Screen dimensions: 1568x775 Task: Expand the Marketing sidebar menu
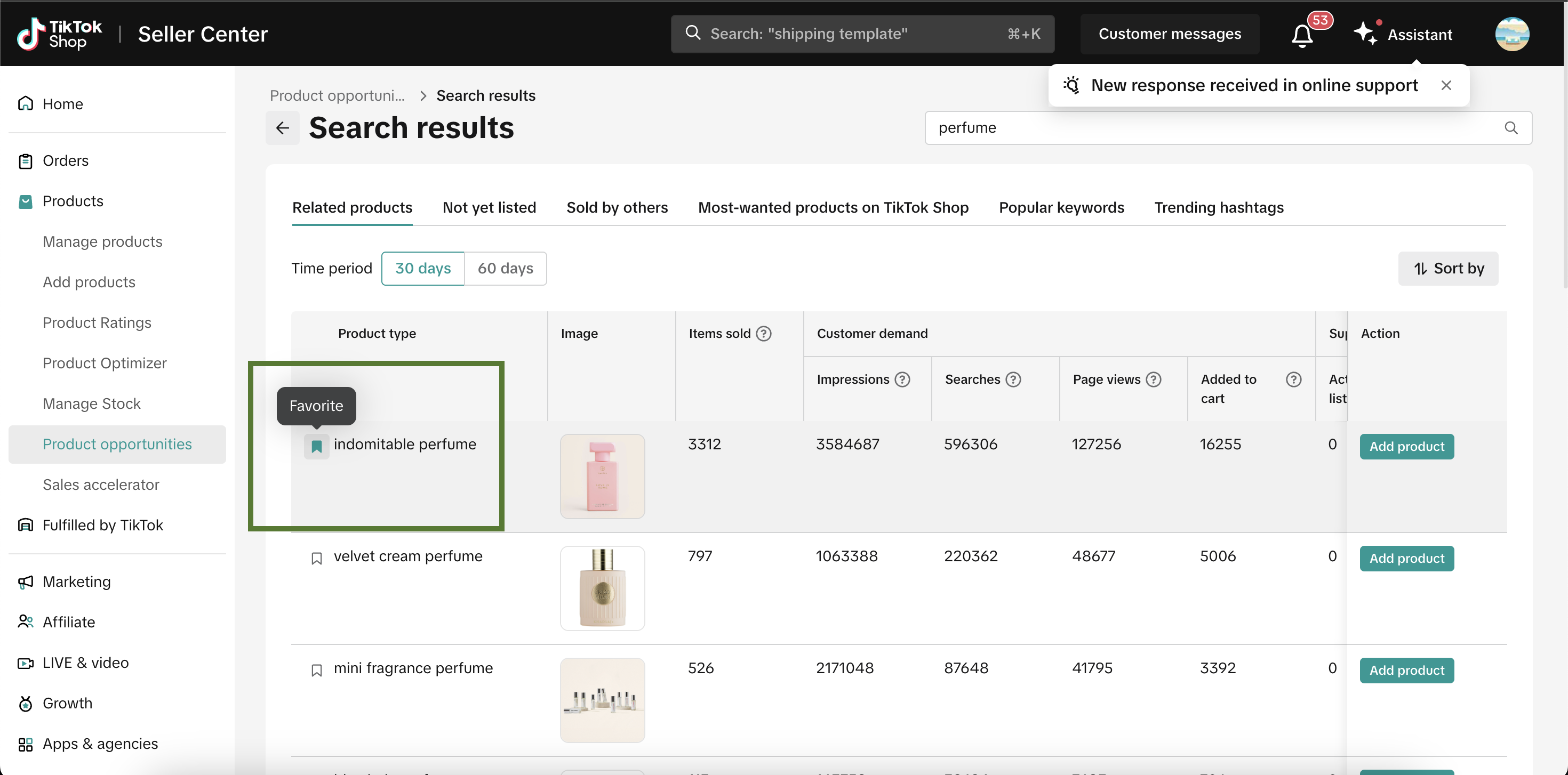point(76,582)
